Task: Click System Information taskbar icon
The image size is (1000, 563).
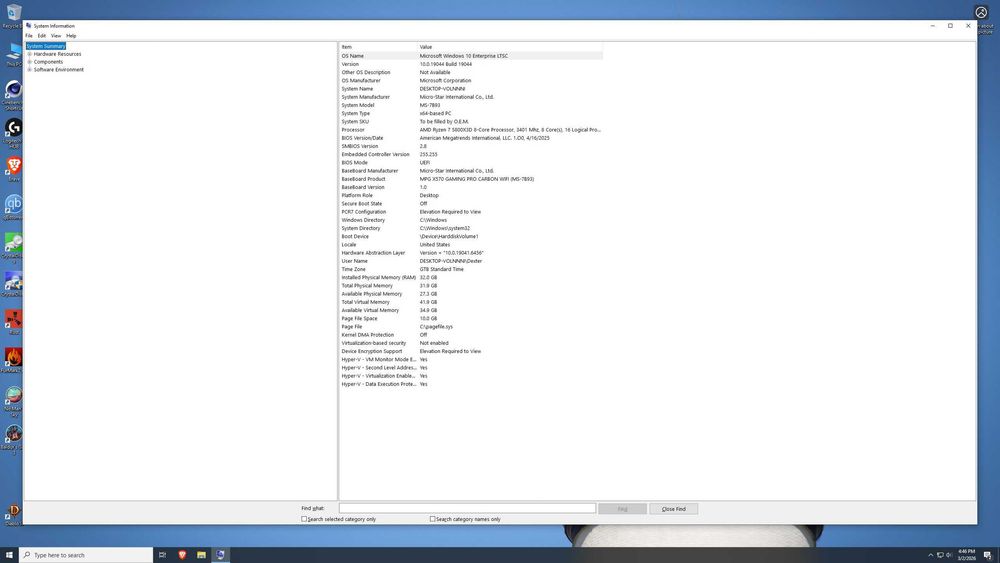Action: [221, 555]
